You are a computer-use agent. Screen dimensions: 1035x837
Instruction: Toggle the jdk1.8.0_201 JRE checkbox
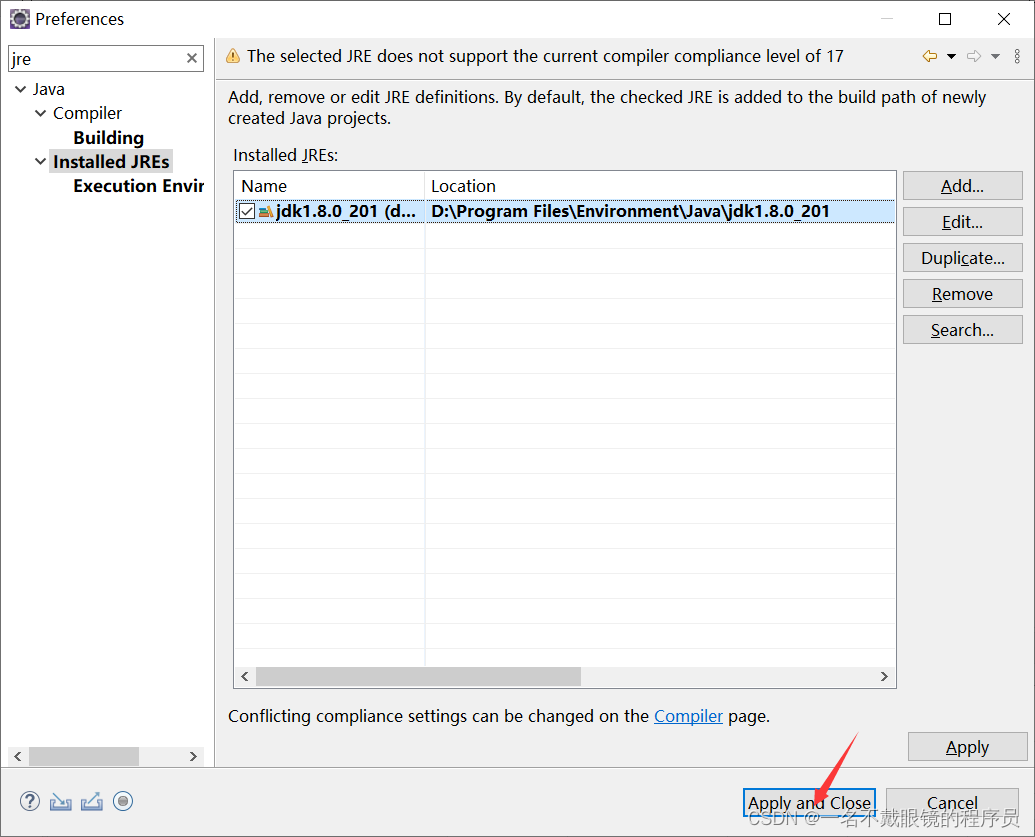[247, 211]
